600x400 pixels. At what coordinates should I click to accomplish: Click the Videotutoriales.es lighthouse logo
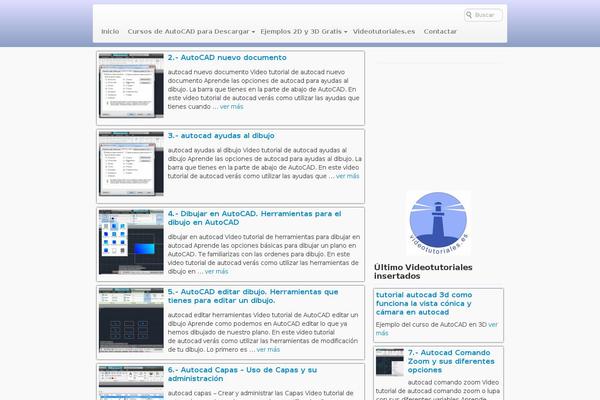(438, 223)
